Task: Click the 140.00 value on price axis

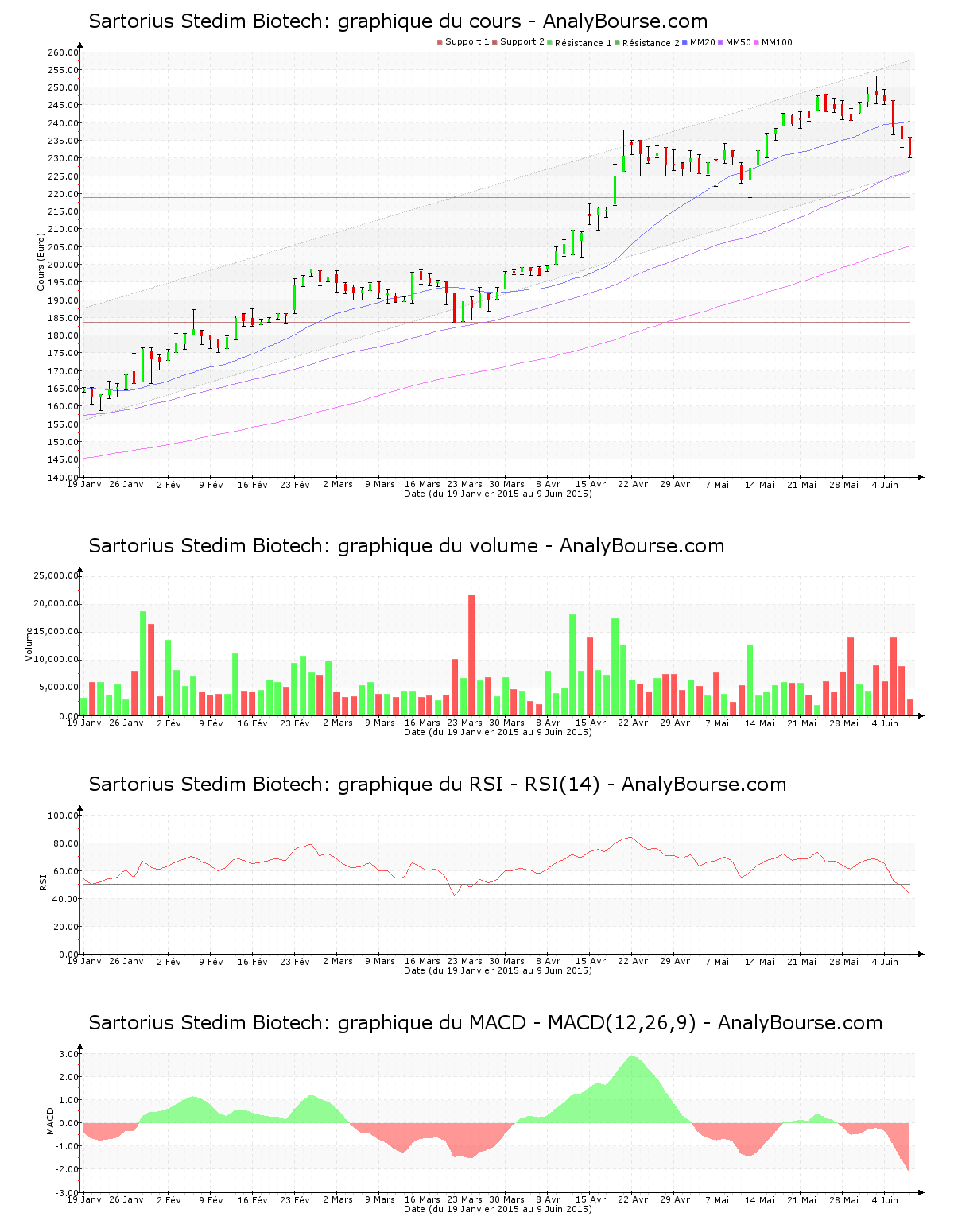Action: (63, 478)
